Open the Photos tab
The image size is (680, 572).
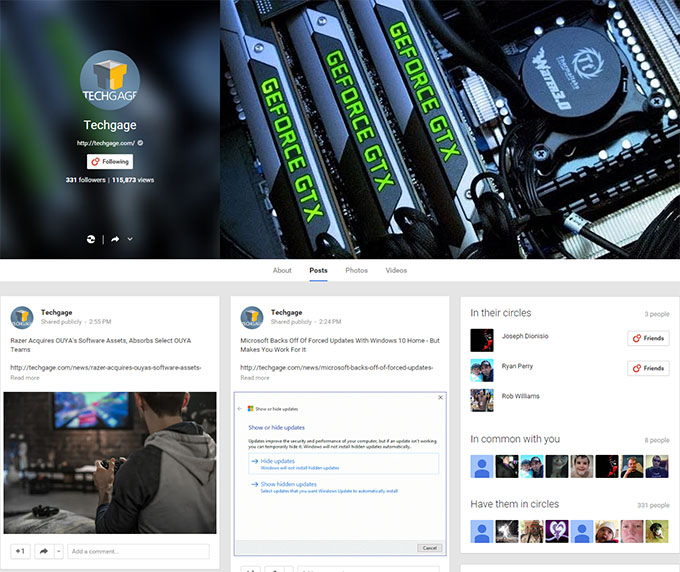356,270
